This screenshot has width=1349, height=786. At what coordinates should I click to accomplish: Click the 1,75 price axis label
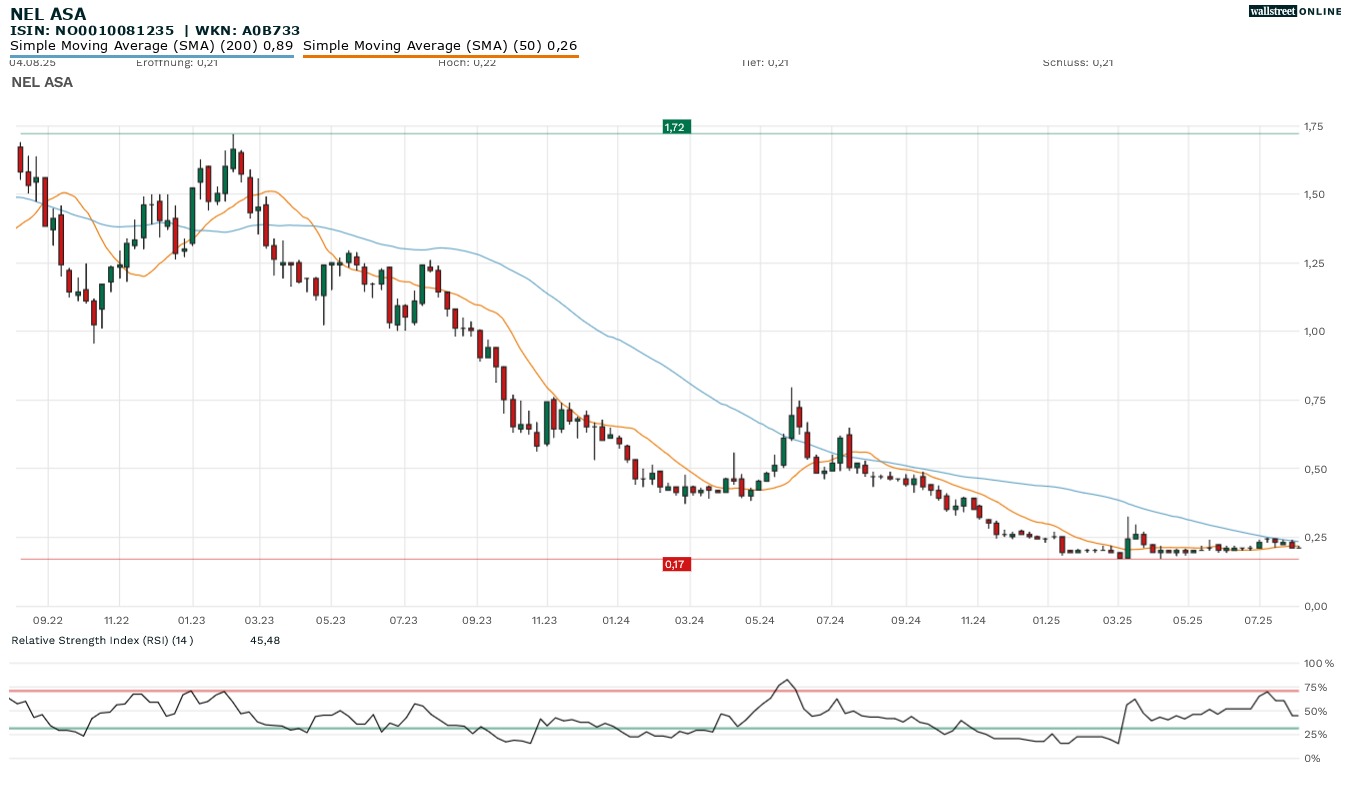click(1312, 126)
